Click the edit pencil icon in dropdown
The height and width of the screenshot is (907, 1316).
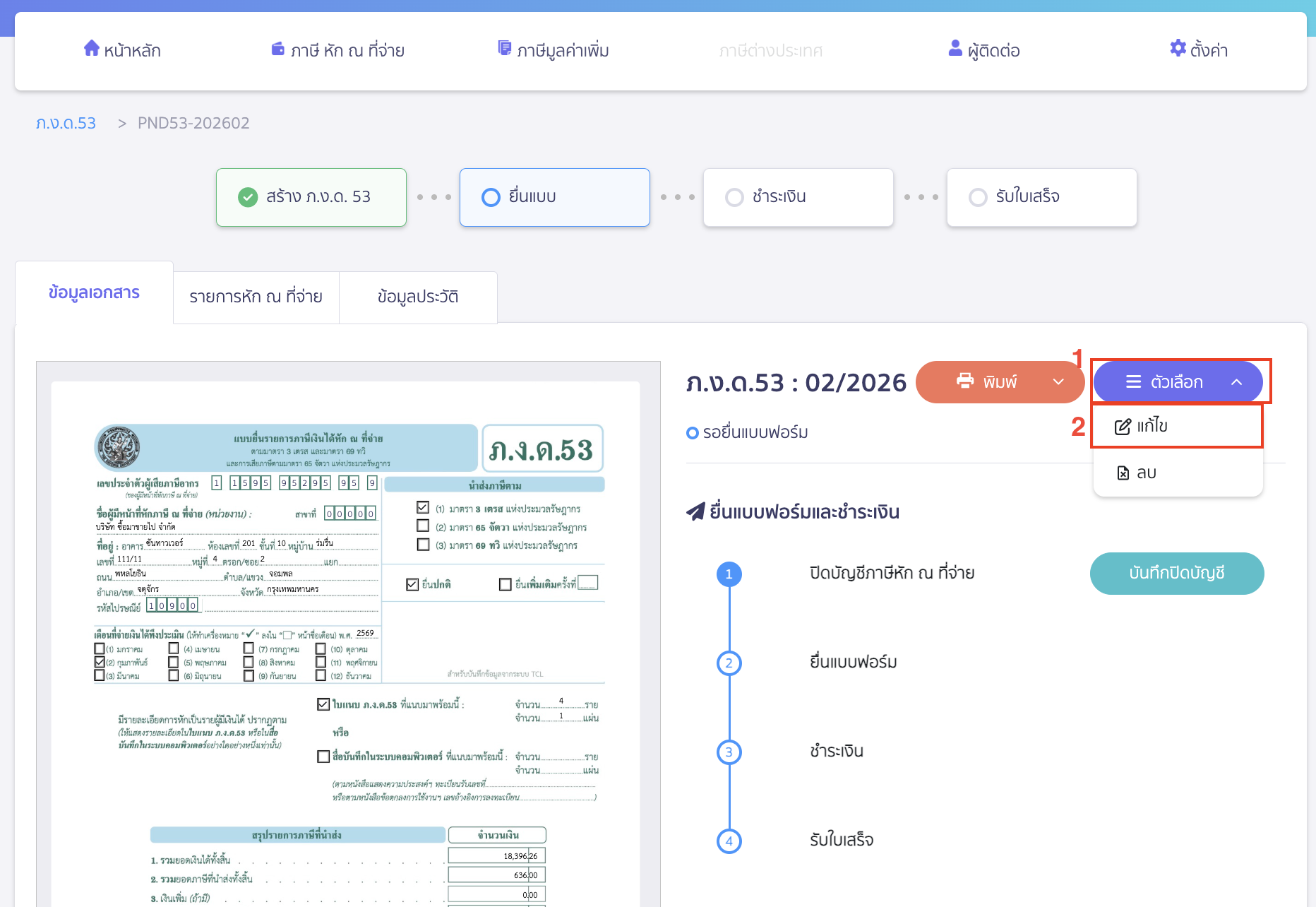point(1122,427)
